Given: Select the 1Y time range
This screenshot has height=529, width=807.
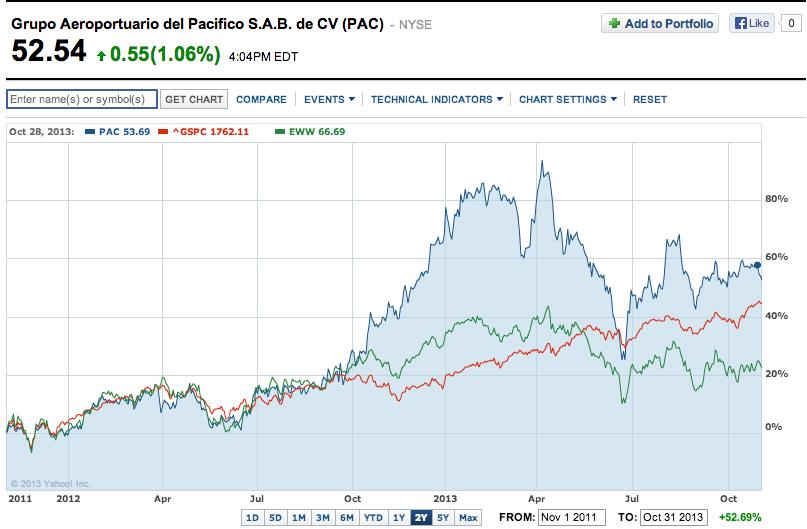Looking at the screenshot, I should coord(399,517).
